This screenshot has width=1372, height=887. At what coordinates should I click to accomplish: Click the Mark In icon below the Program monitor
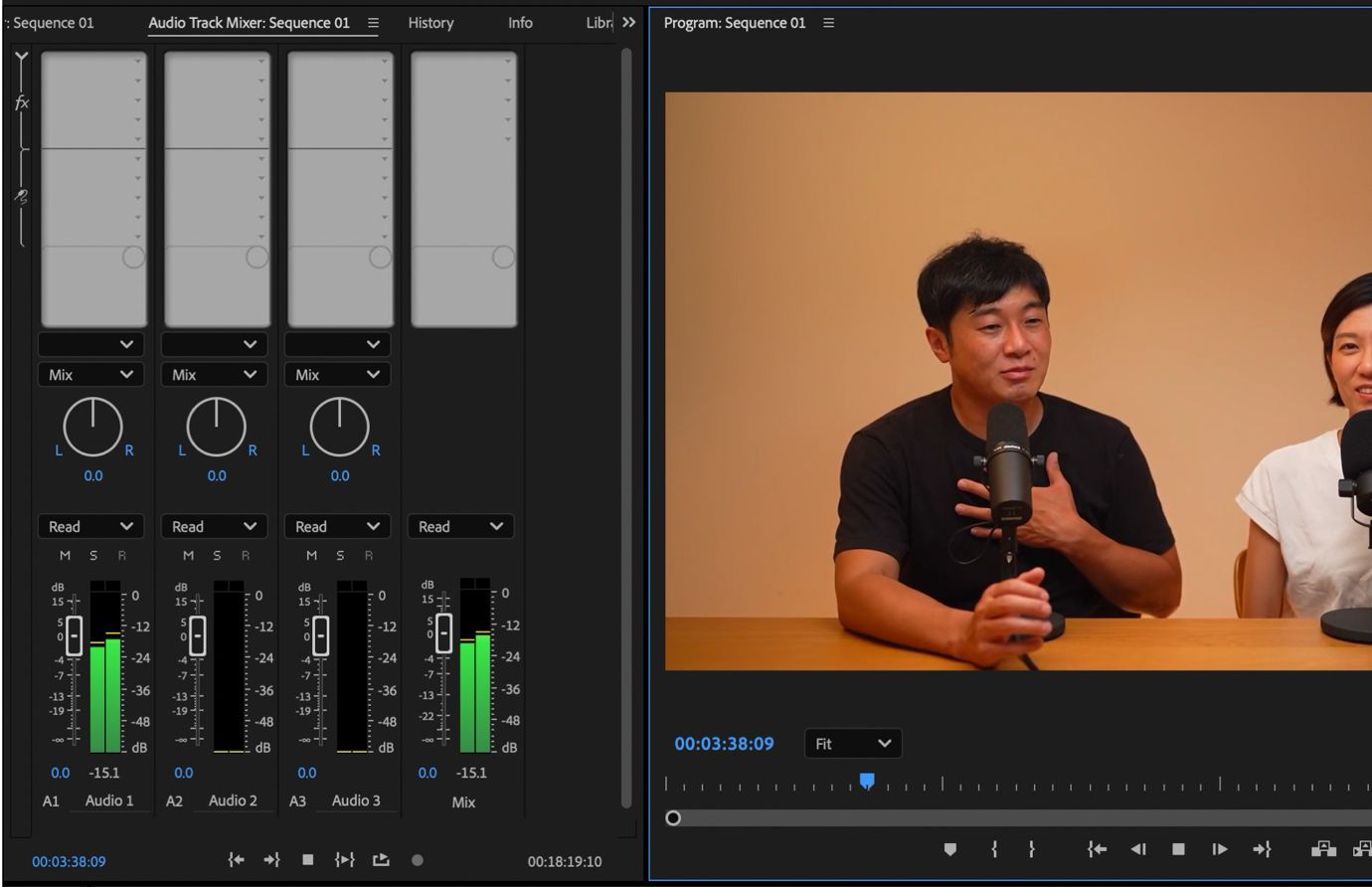(x=993, y=849)
